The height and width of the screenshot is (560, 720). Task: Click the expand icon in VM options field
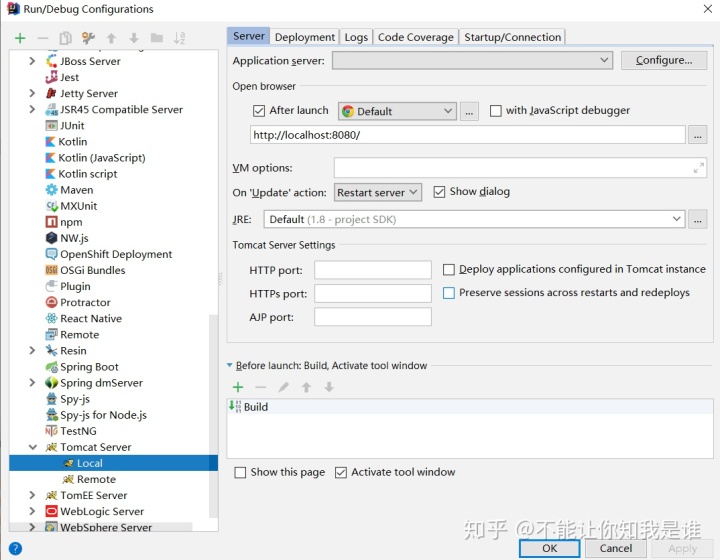click(698, 168)
